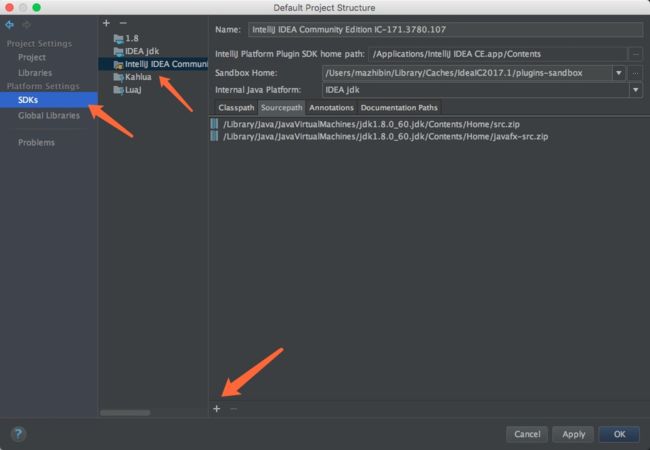Open Problems in sidebar
Viewport: 650px width, 450px height.
coord(36,143)
